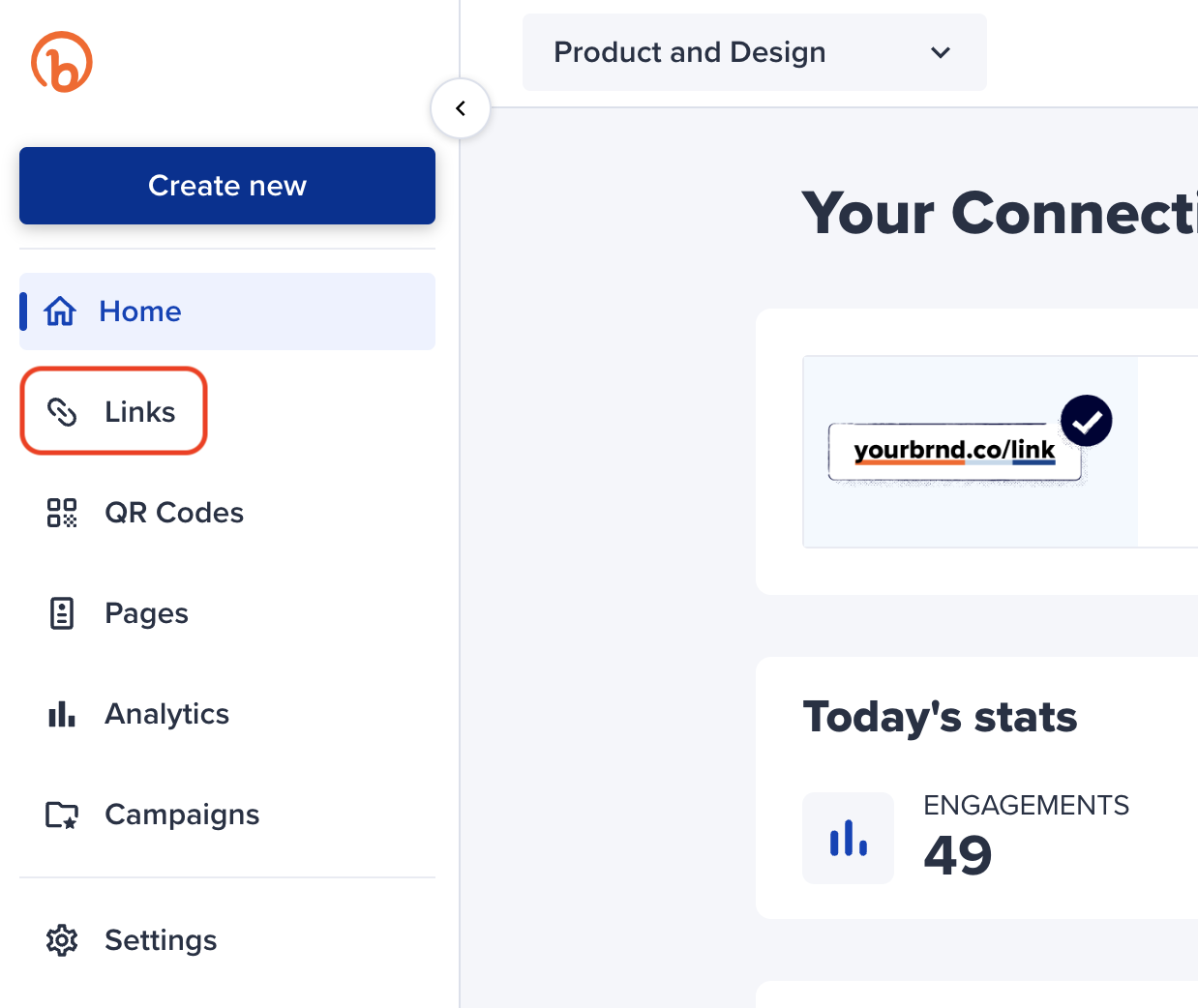Select the Links chain icon
The height and width of the screenshot is (1008, 1198).
point(62,411)
